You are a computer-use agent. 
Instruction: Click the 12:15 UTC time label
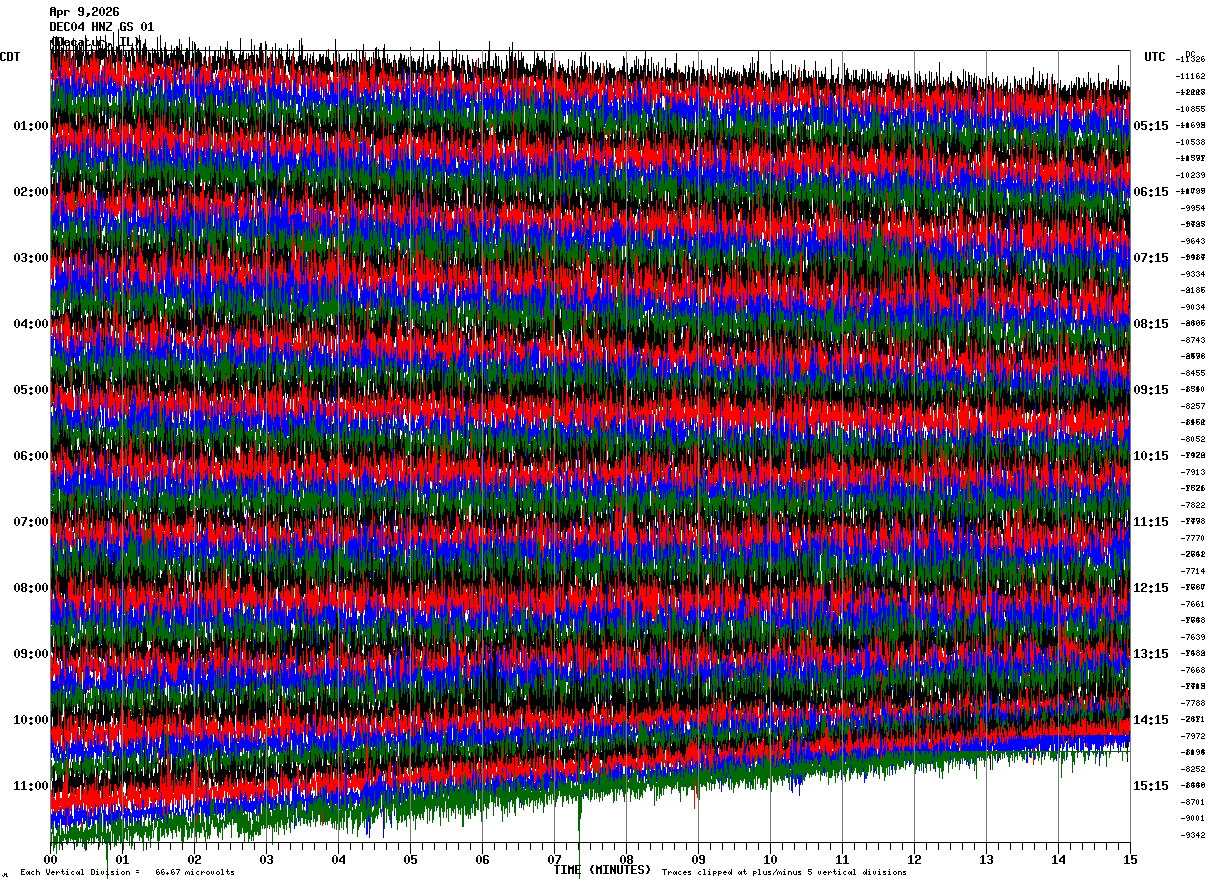coord(1151,588)
